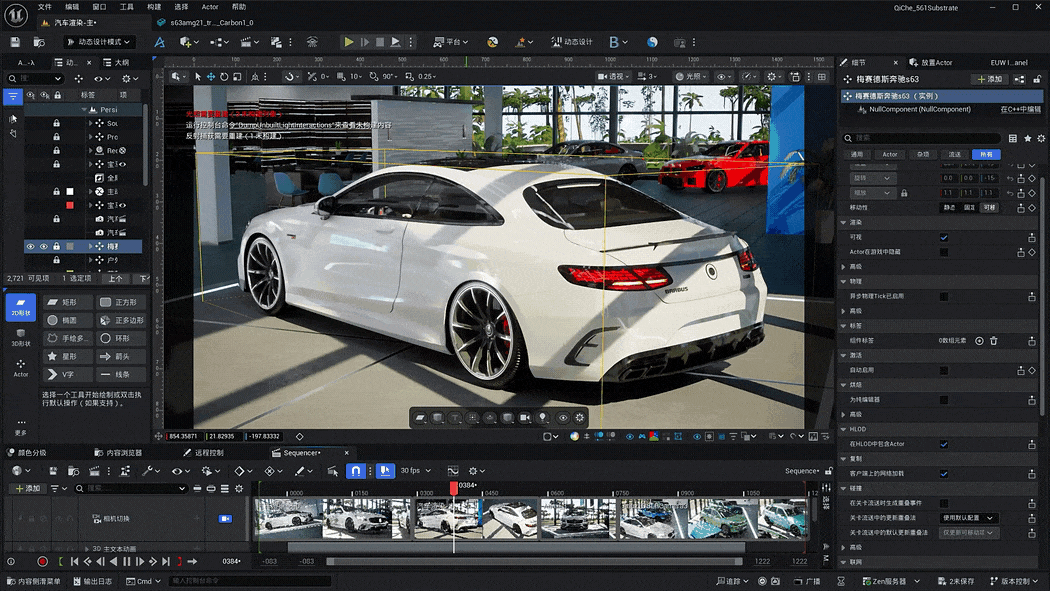Open the details panel settings gear
This screenshot has width=1050, height=591.
[x=1041, y=139]
